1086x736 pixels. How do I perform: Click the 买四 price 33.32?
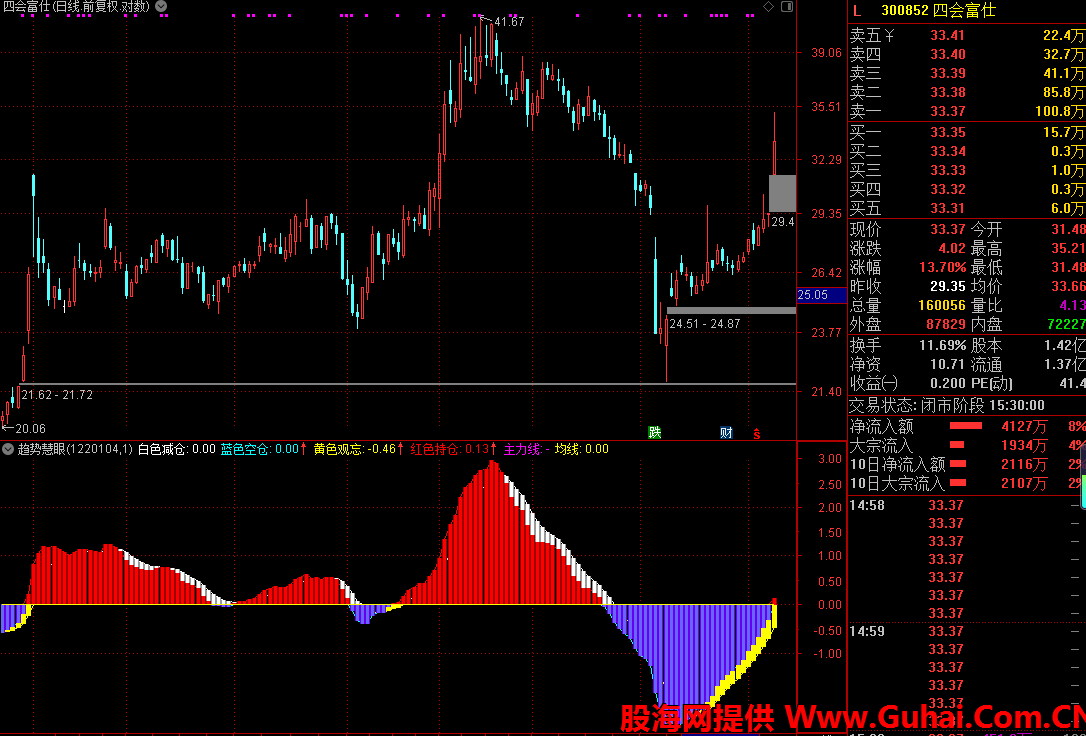pyautogui.click(x=947, y=190)
